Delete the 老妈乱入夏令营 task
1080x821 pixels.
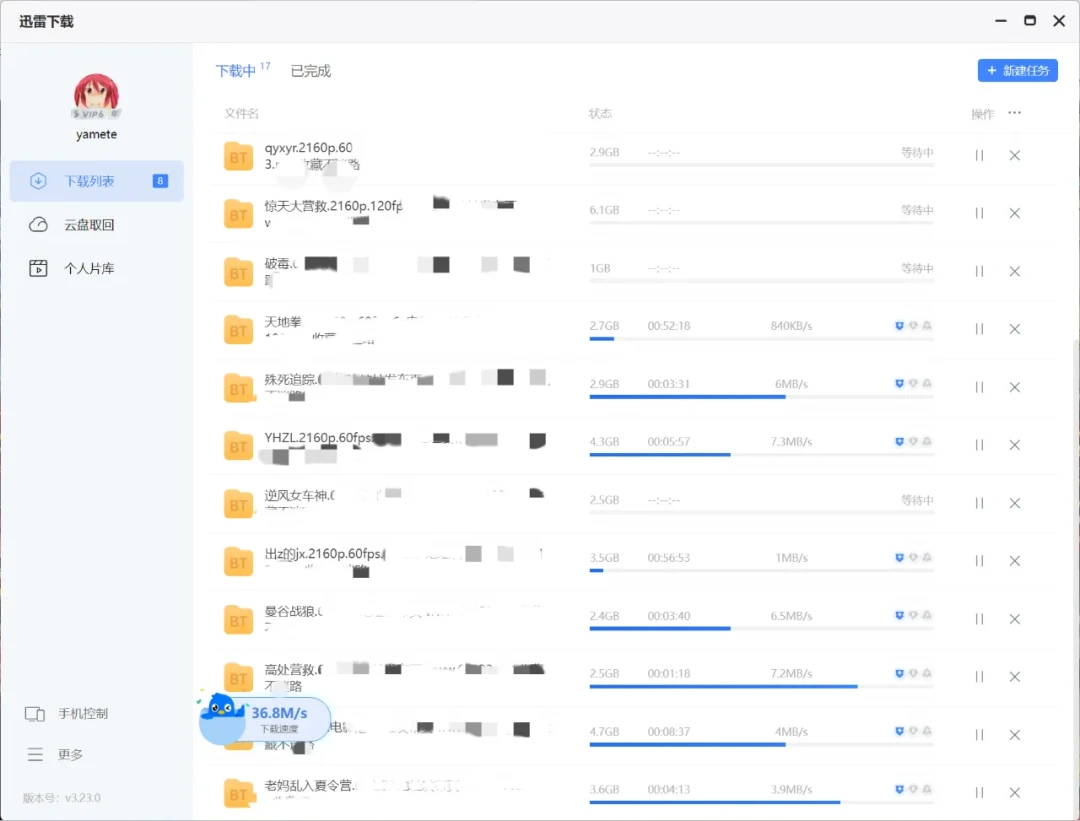pyautogui.click(x=1015, y=793)
